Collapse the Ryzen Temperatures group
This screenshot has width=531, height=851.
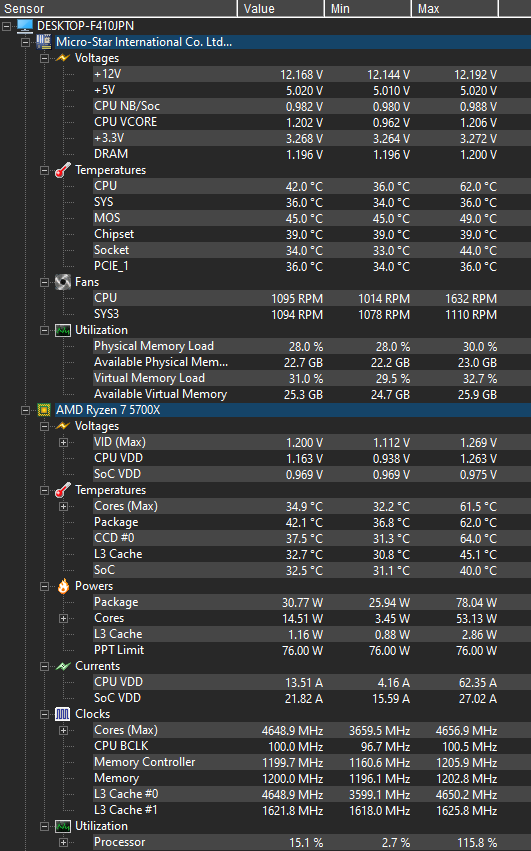coord(45,491)
